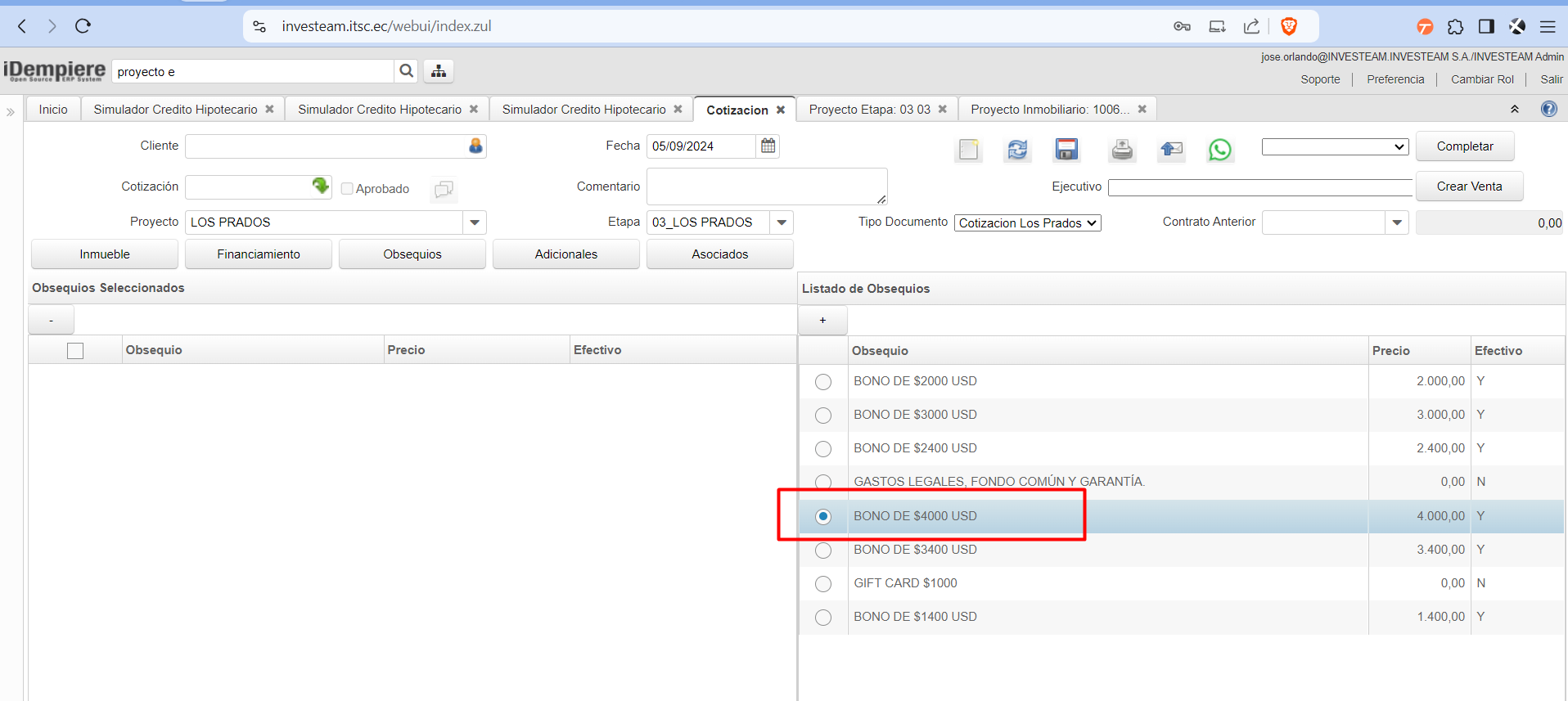Expand the Proyecto dropdown

(x=475, y=222)
